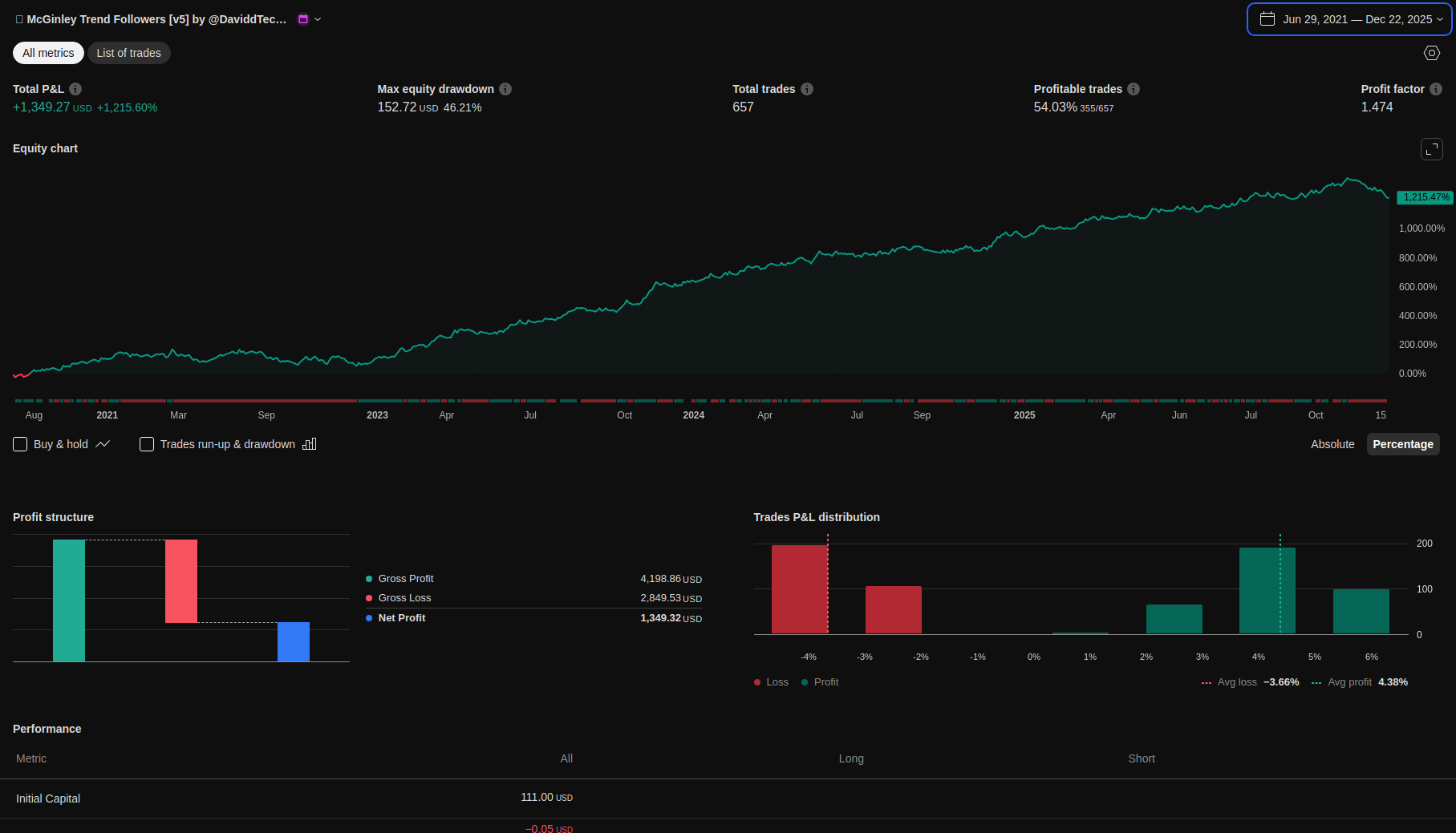1456x833 pixels.
Task: Open the date range dropdown
Action: tap(1349, 19)
